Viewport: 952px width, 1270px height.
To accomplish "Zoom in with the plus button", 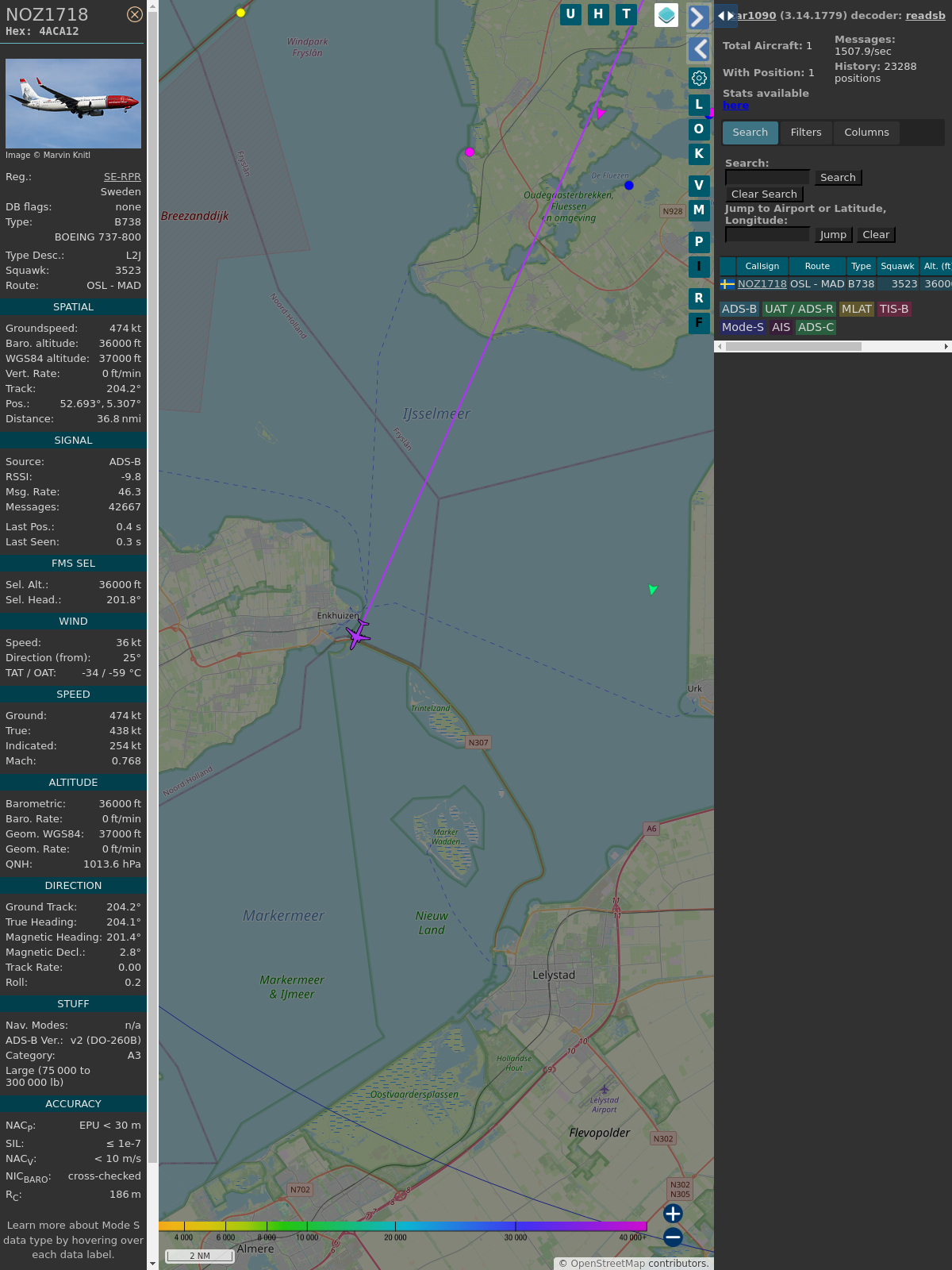I will [673, 1214].
